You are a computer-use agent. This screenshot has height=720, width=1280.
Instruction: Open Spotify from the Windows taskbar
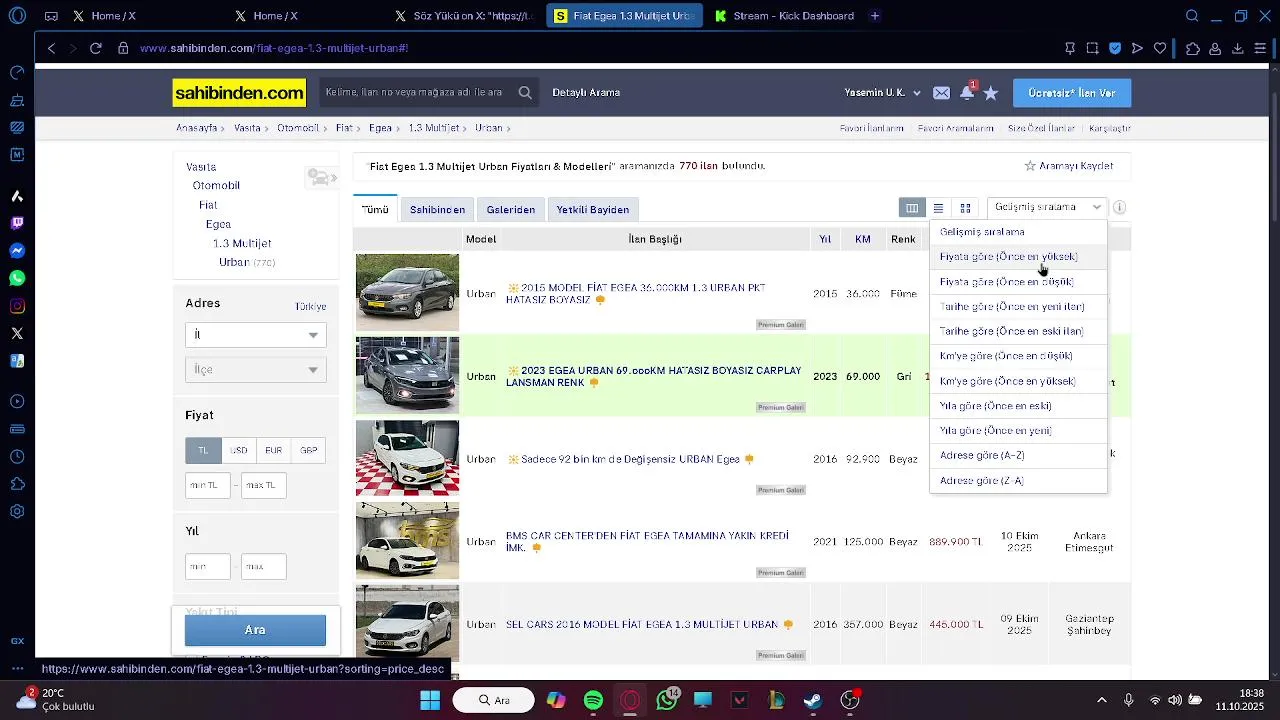point(593,700)
